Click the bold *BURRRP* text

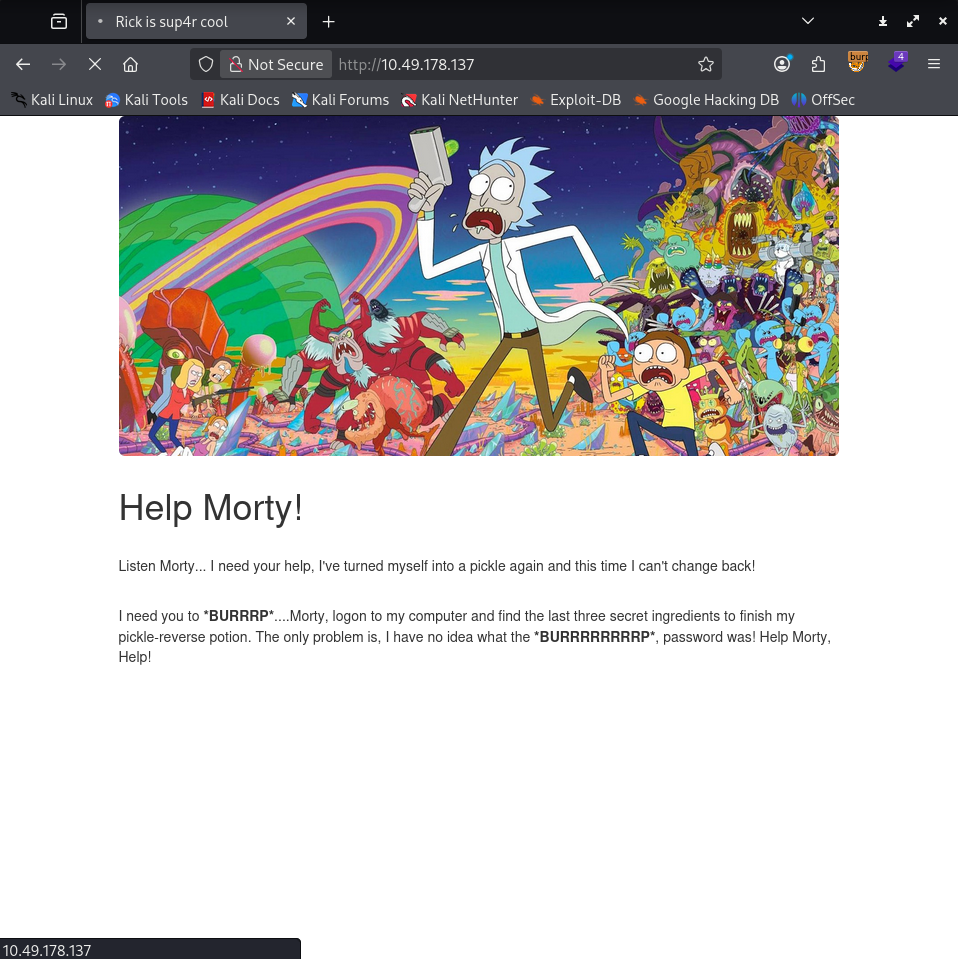pyautogui.click(x=239, y=616)
